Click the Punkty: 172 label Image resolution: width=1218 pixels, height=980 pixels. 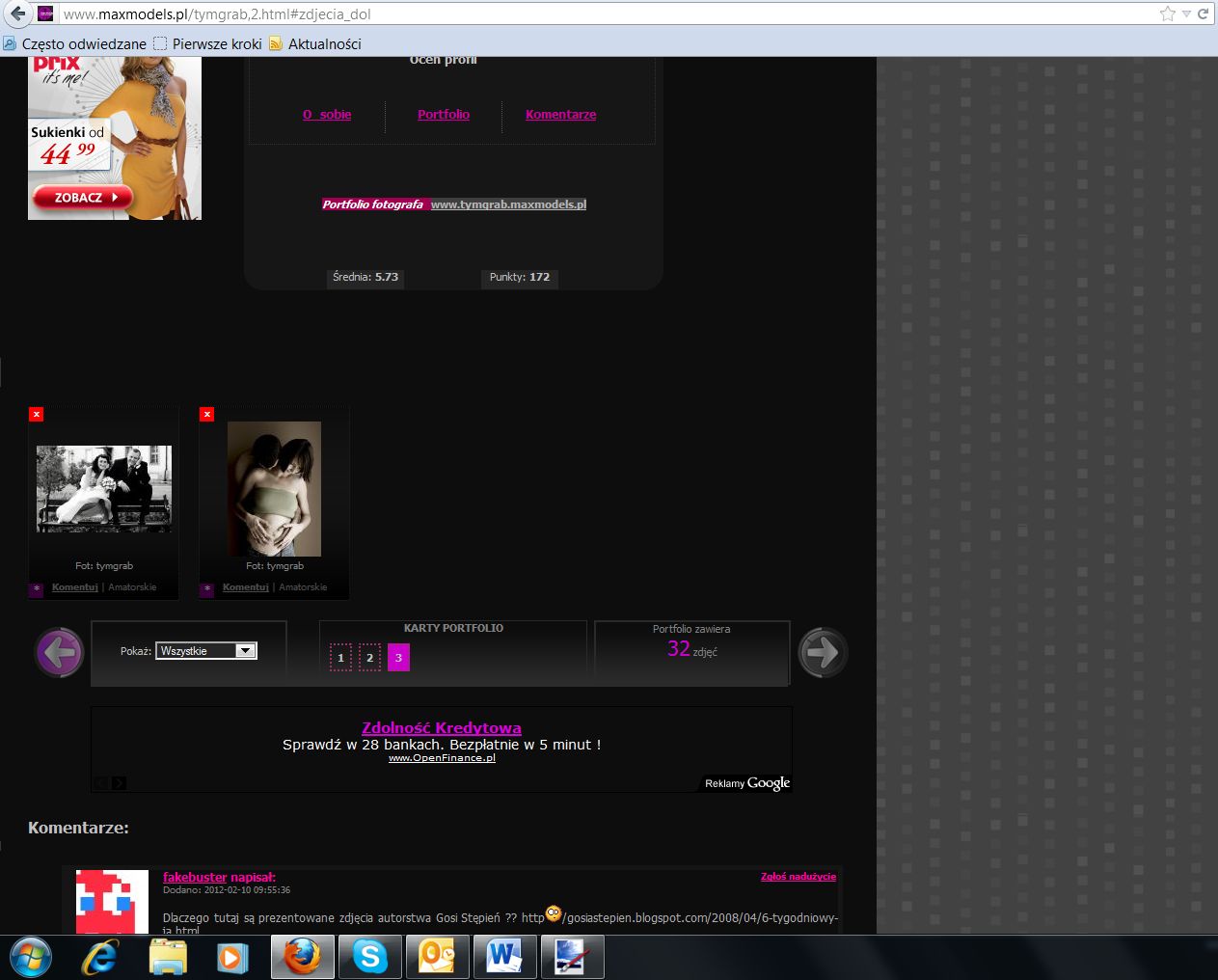coord(520,277)
